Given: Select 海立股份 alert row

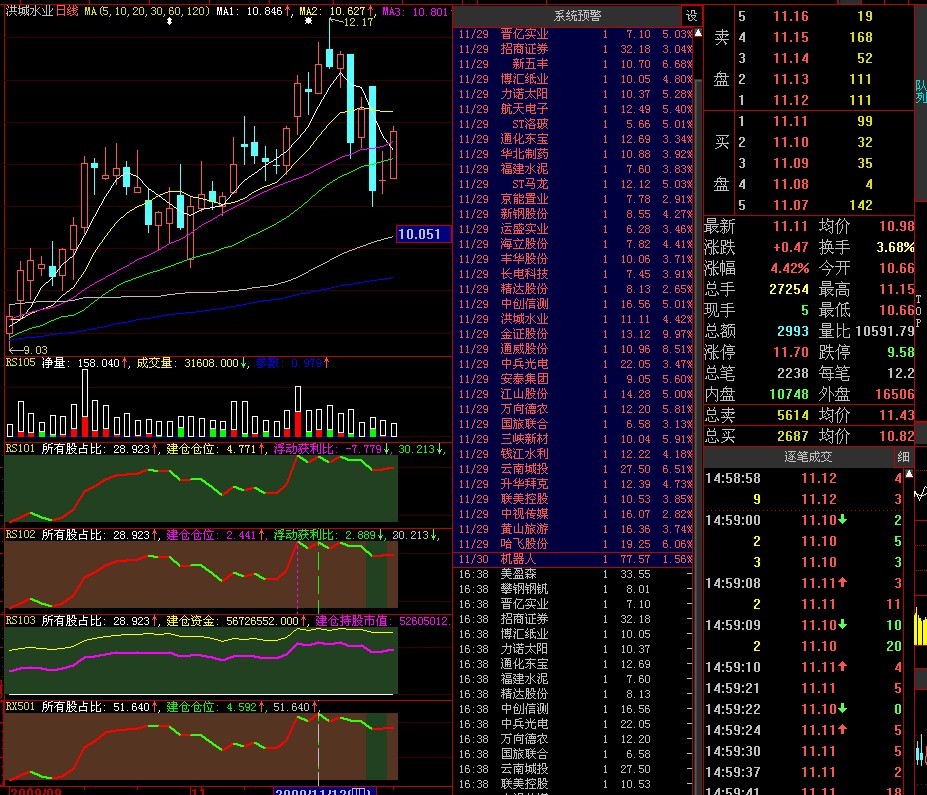Looking at the screenshot, I should point(575,244).
